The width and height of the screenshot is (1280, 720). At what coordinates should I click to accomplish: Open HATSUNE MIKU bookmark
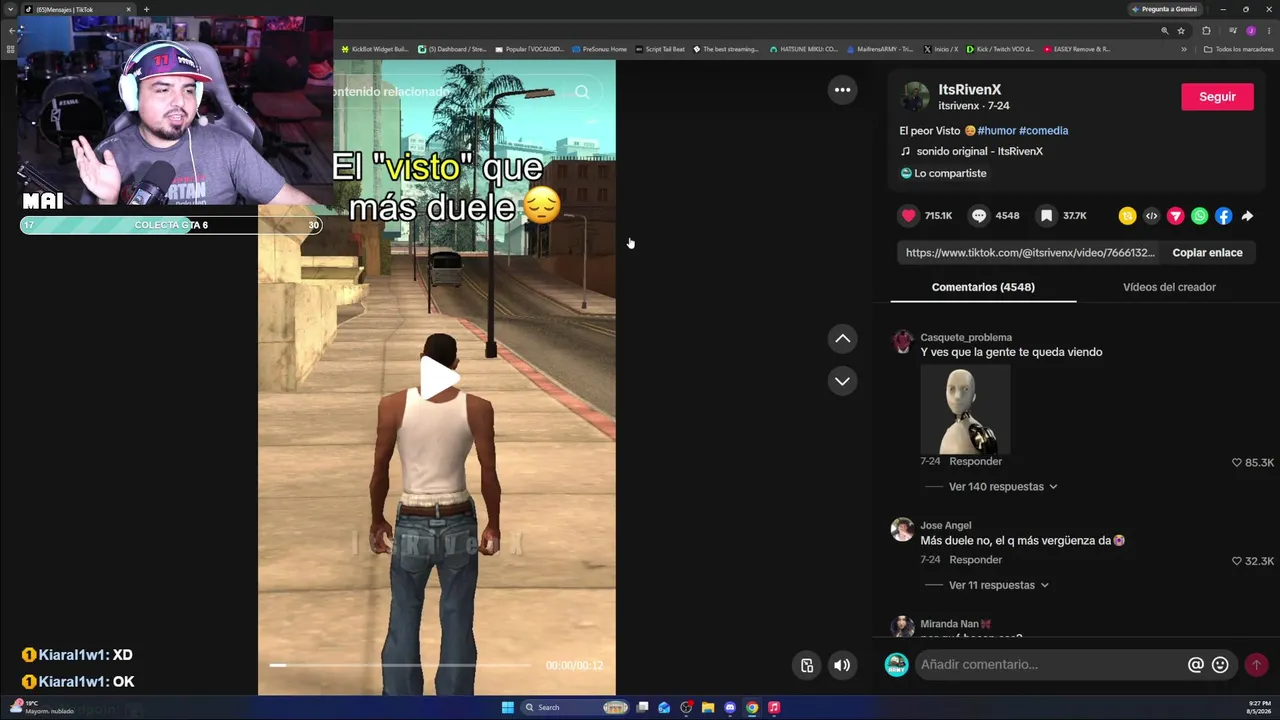(803, 49)
